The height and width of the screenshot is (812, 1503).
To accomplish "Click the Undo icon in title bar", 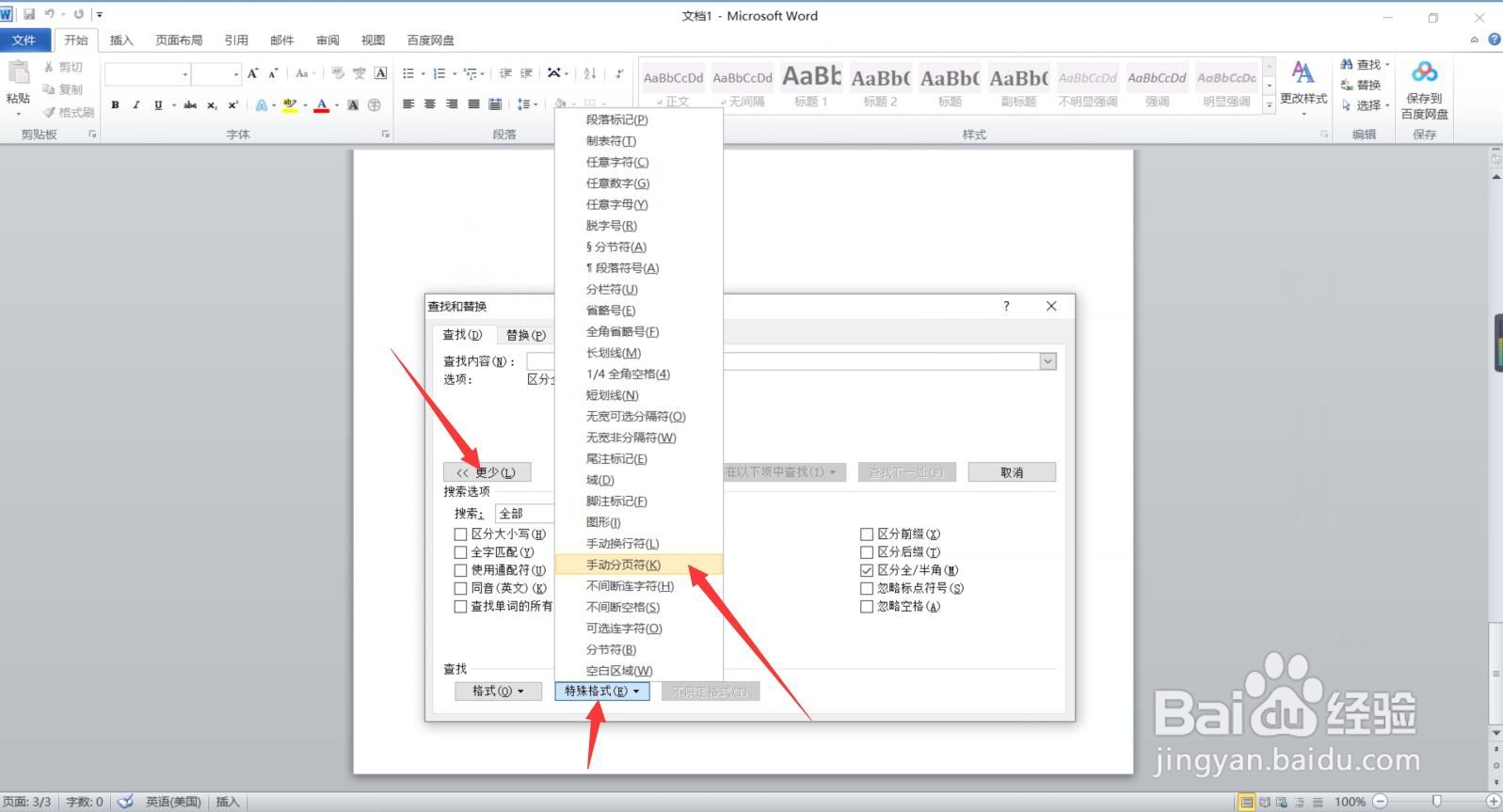I will [49, 14].
